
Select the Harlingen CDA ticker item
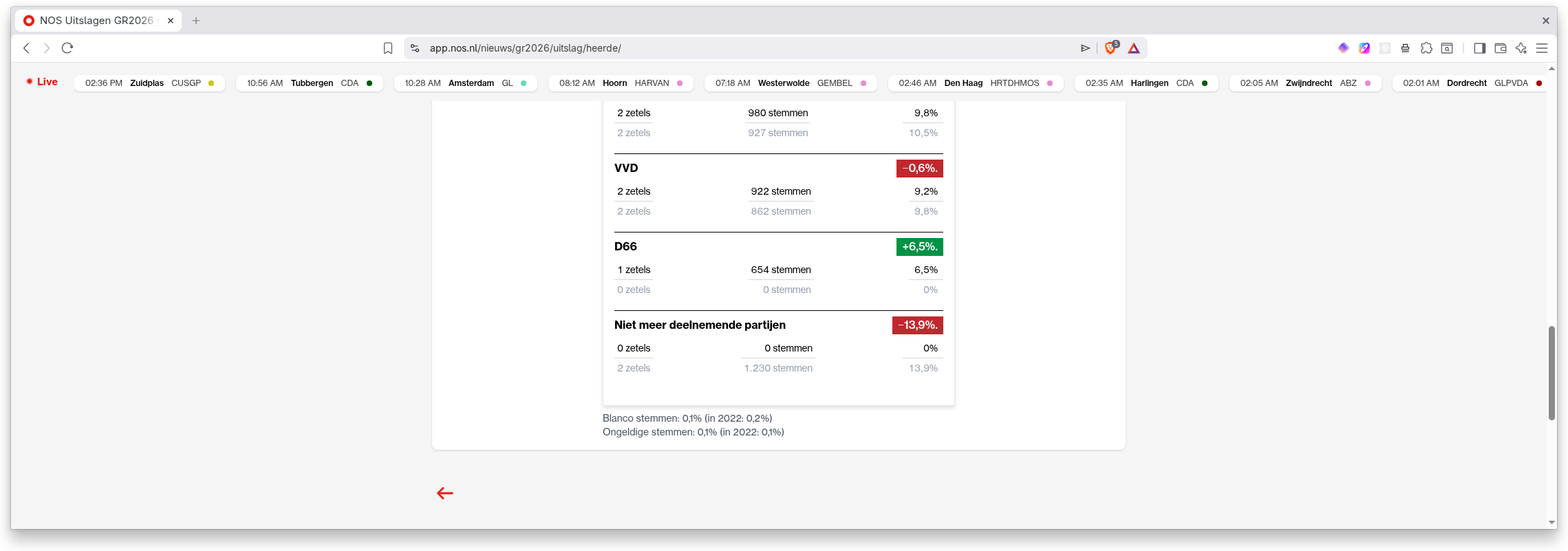pyautogui.click(x=1146, y=83)
